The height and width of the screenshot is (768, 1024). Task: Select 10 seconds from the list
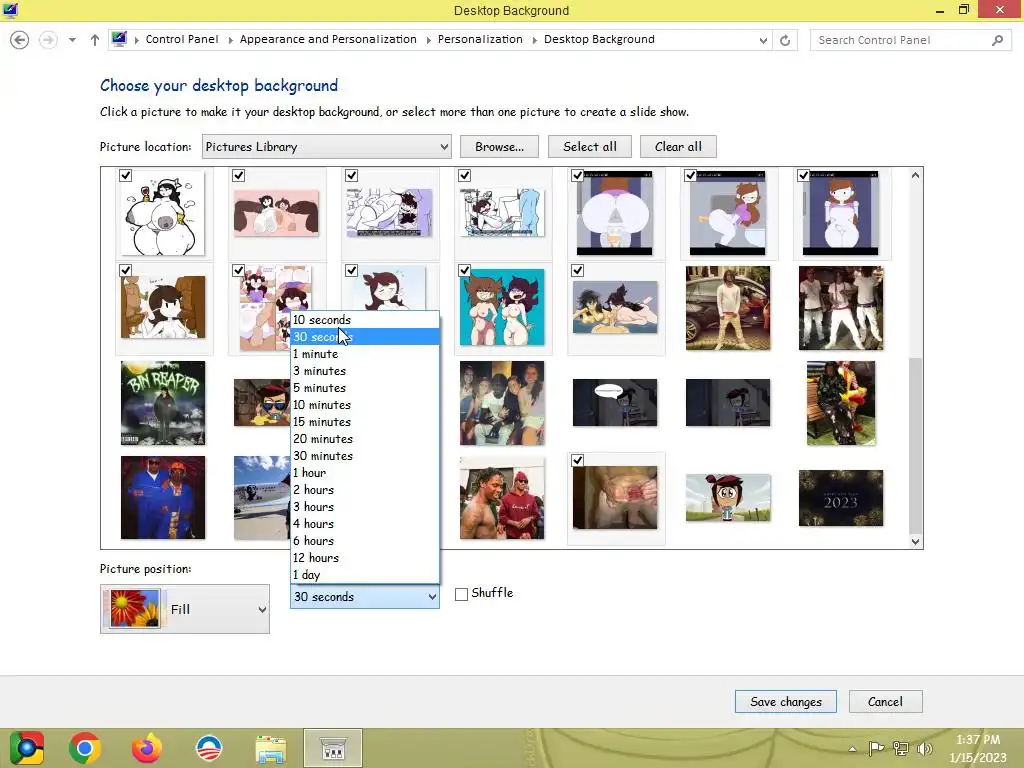coord(364,320)
